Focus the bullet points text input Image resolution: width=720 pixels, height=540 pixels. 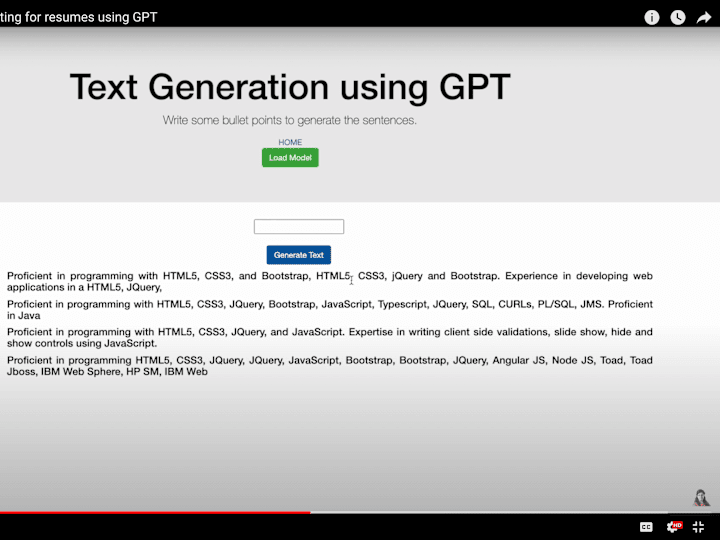click(x=299, y=226)
